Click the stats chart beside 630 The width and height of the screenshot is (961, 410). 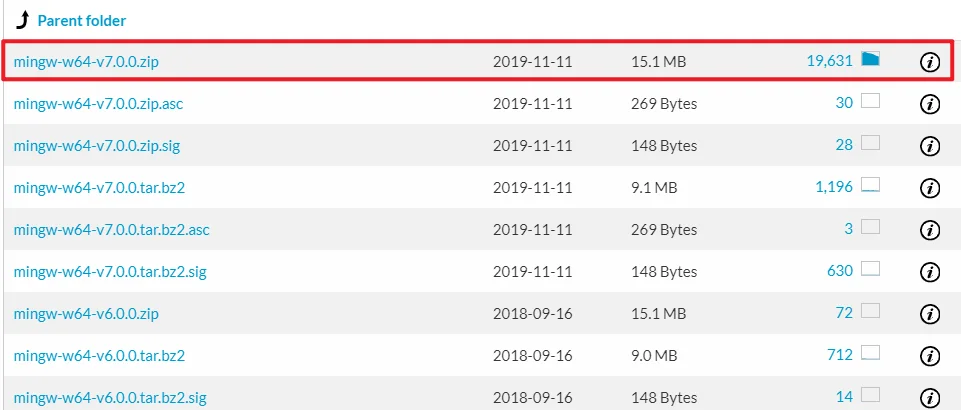(x=870, y=269)
